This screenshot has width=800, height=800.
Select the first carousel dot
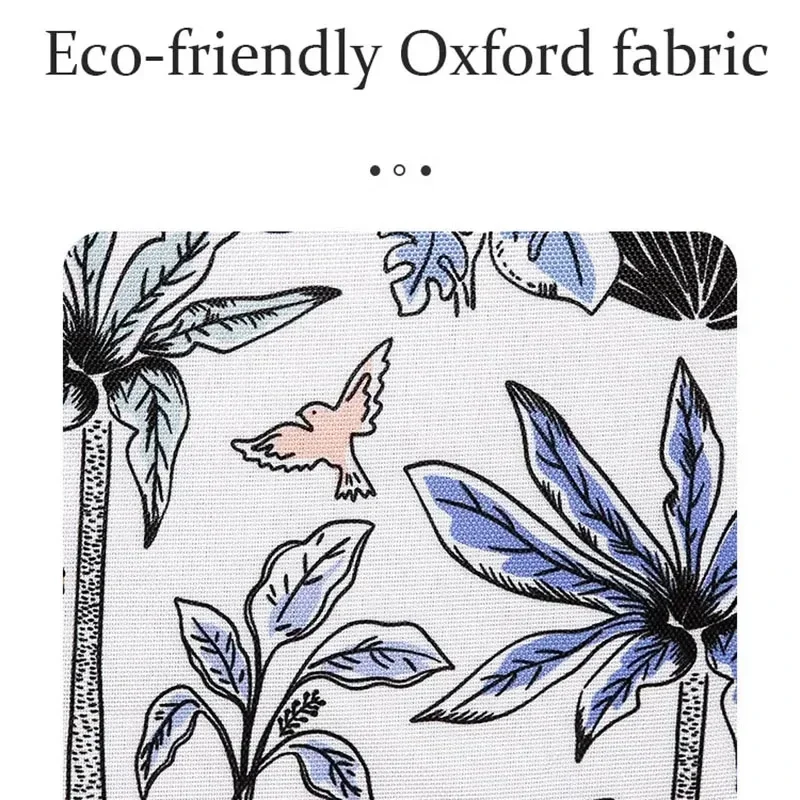click(375, 170)
